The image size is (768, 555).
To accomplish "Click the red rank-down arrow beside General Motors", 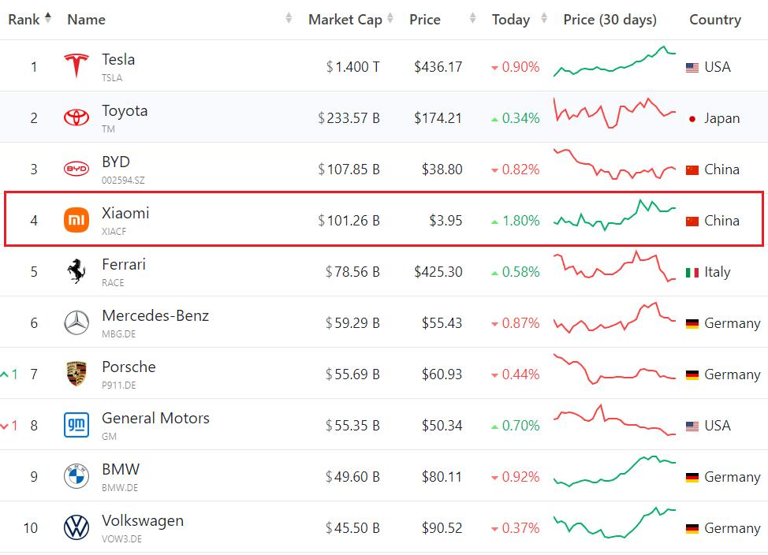I will pos(5,426).
